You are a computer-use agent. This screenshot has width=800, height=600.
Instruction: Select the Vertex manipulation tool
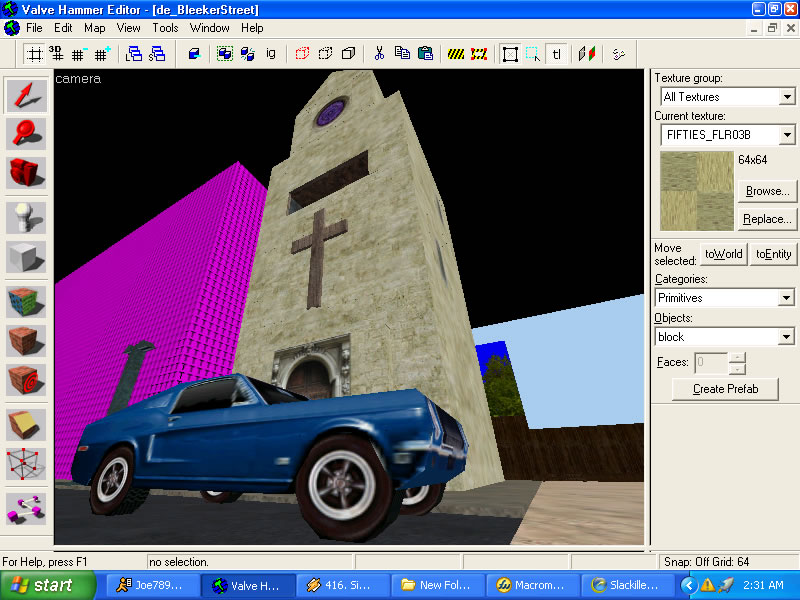click(25, 463)
